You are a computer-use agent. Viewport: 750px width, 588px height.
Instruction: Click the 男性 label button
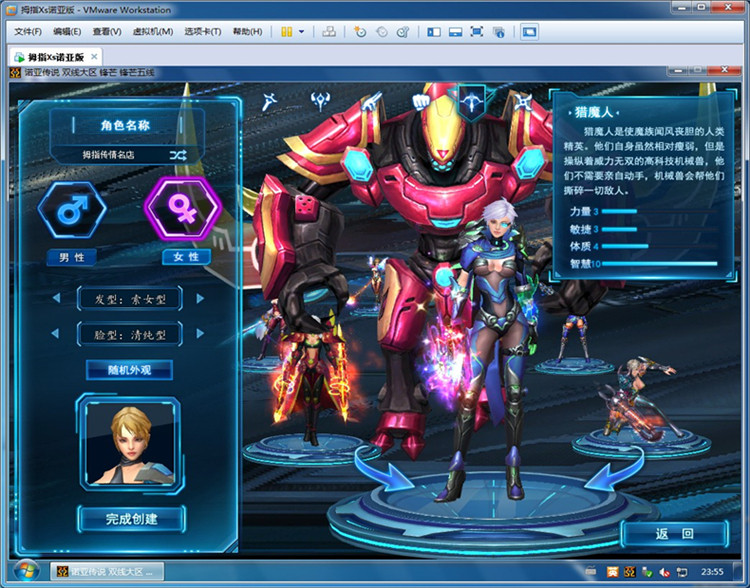point(72,257)
